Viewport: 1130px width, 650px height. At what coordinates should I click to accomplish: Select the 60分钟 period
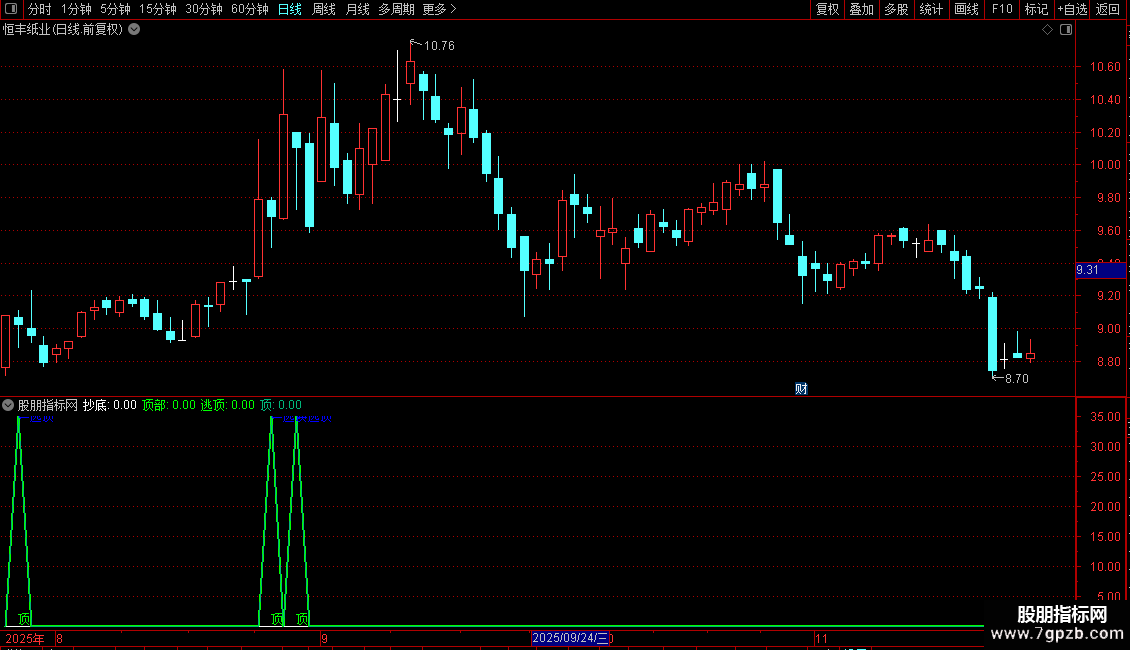(x=250, y=9)
